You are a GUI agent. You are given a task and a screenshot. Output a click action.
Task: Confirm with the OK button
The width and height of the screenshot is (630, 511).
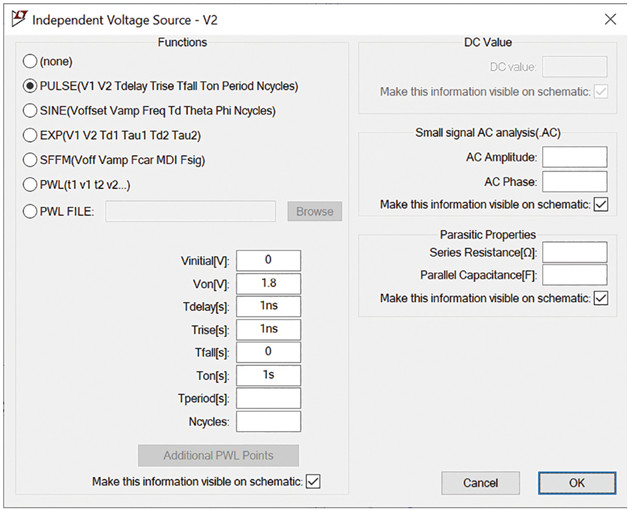click(577, 483)
